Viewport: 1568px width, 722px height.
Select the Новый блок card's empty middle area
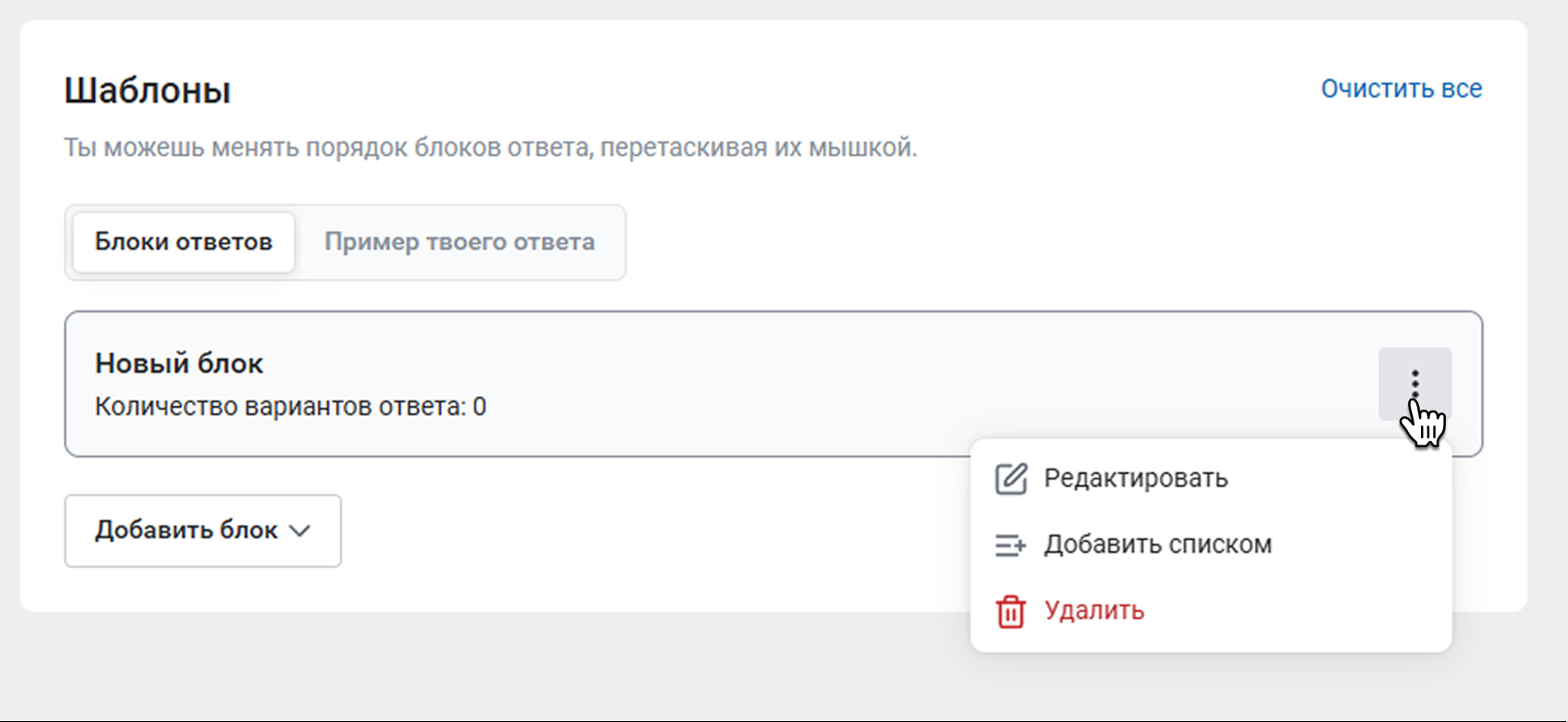coord(827,384)
